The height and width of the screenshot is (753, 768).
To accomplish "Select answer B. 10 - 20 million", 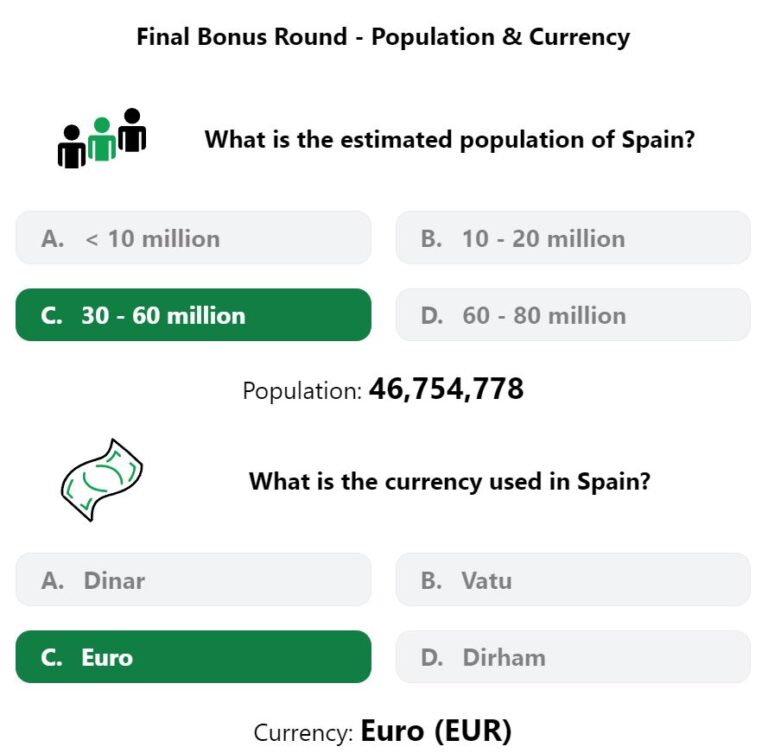I will tap(573, 238).
